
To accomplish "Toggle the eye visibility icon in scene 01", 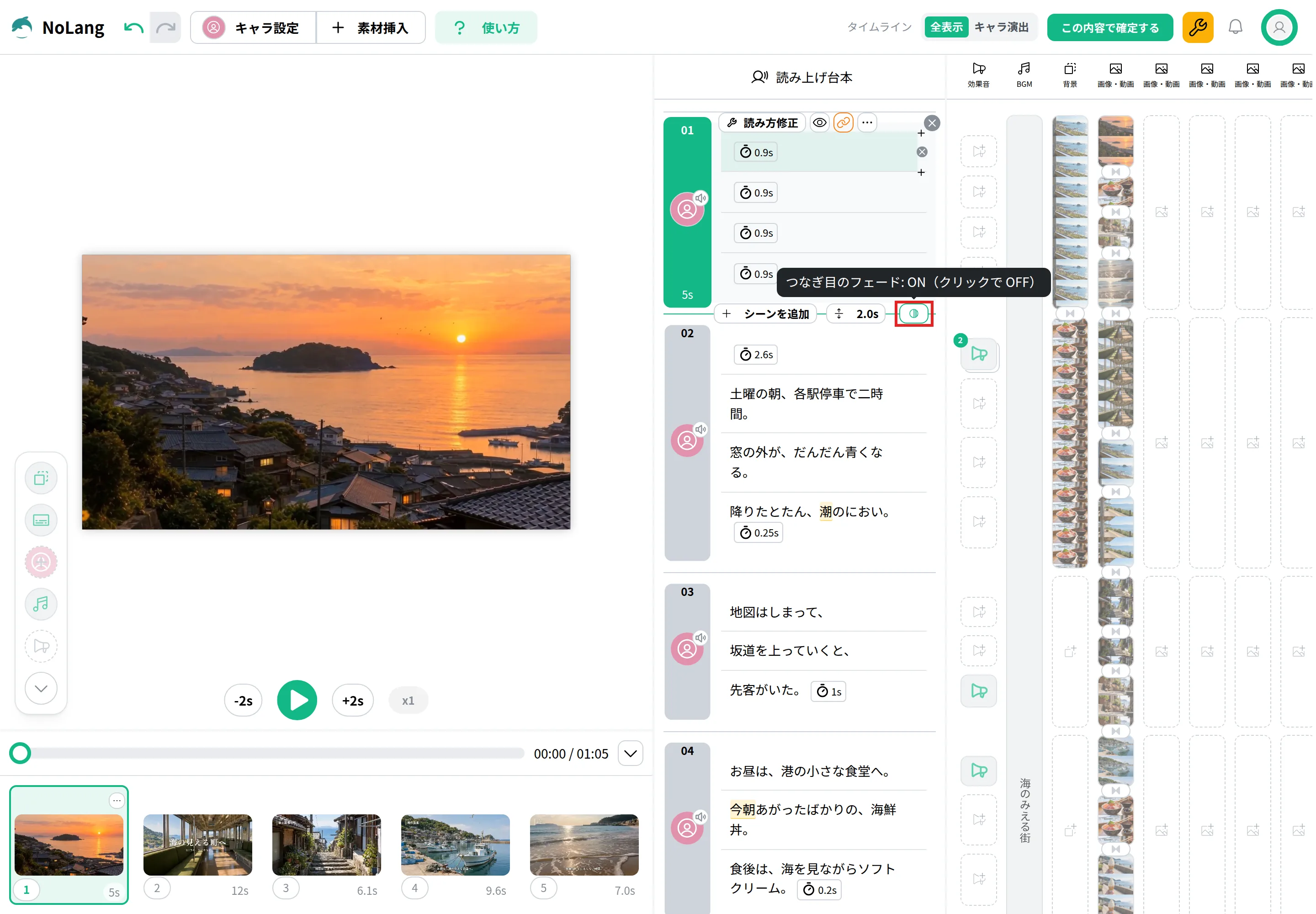I will pos(819,122).
